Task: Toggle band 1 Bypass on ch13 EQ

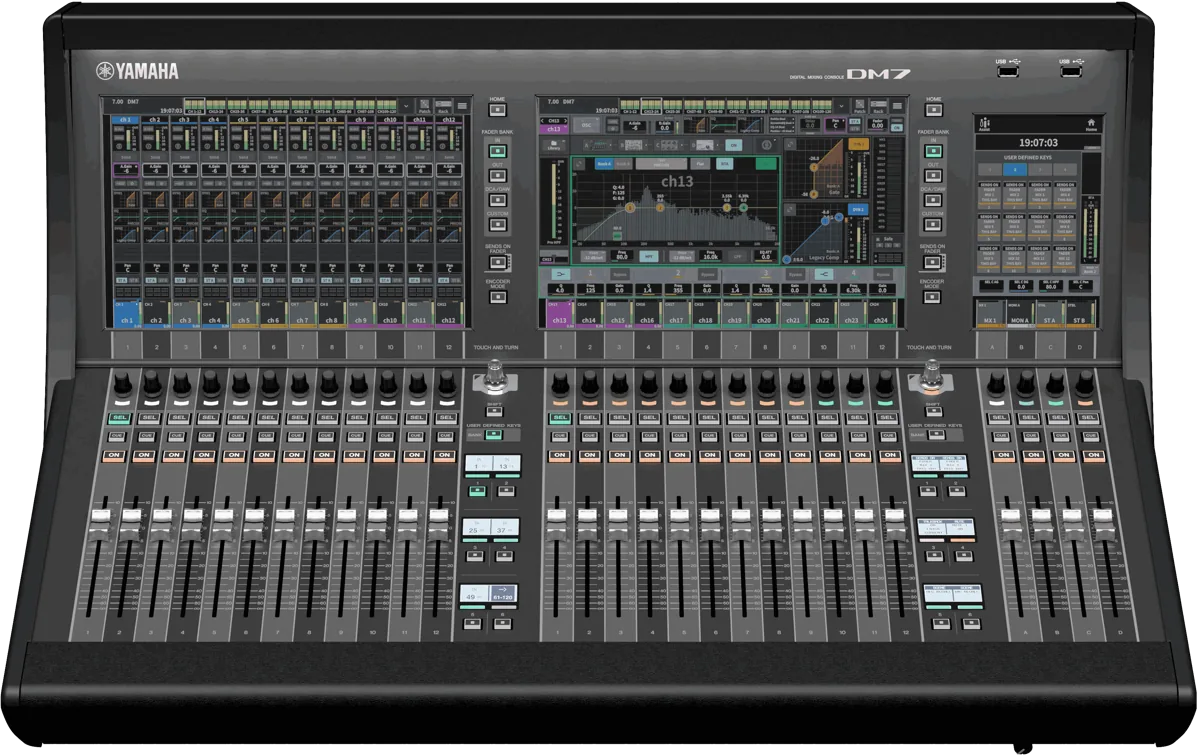Action: click(620, 274)
